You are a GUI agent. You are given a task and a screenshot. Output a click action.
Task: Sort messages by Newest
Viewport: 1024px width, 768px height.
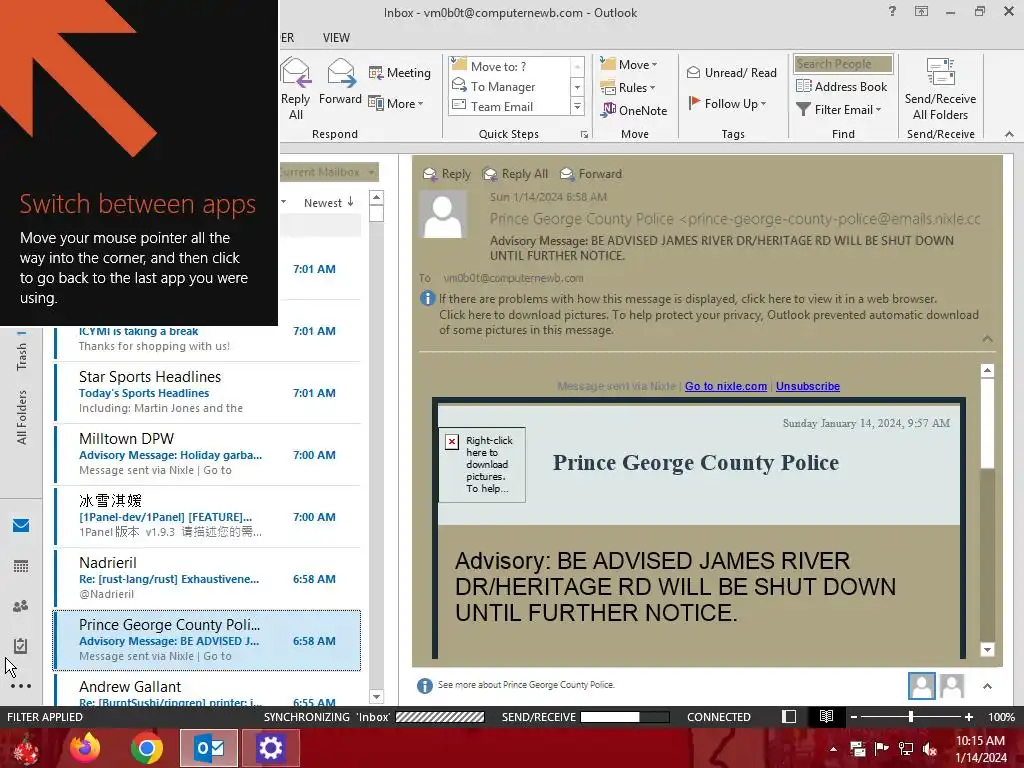coord(328,202)
